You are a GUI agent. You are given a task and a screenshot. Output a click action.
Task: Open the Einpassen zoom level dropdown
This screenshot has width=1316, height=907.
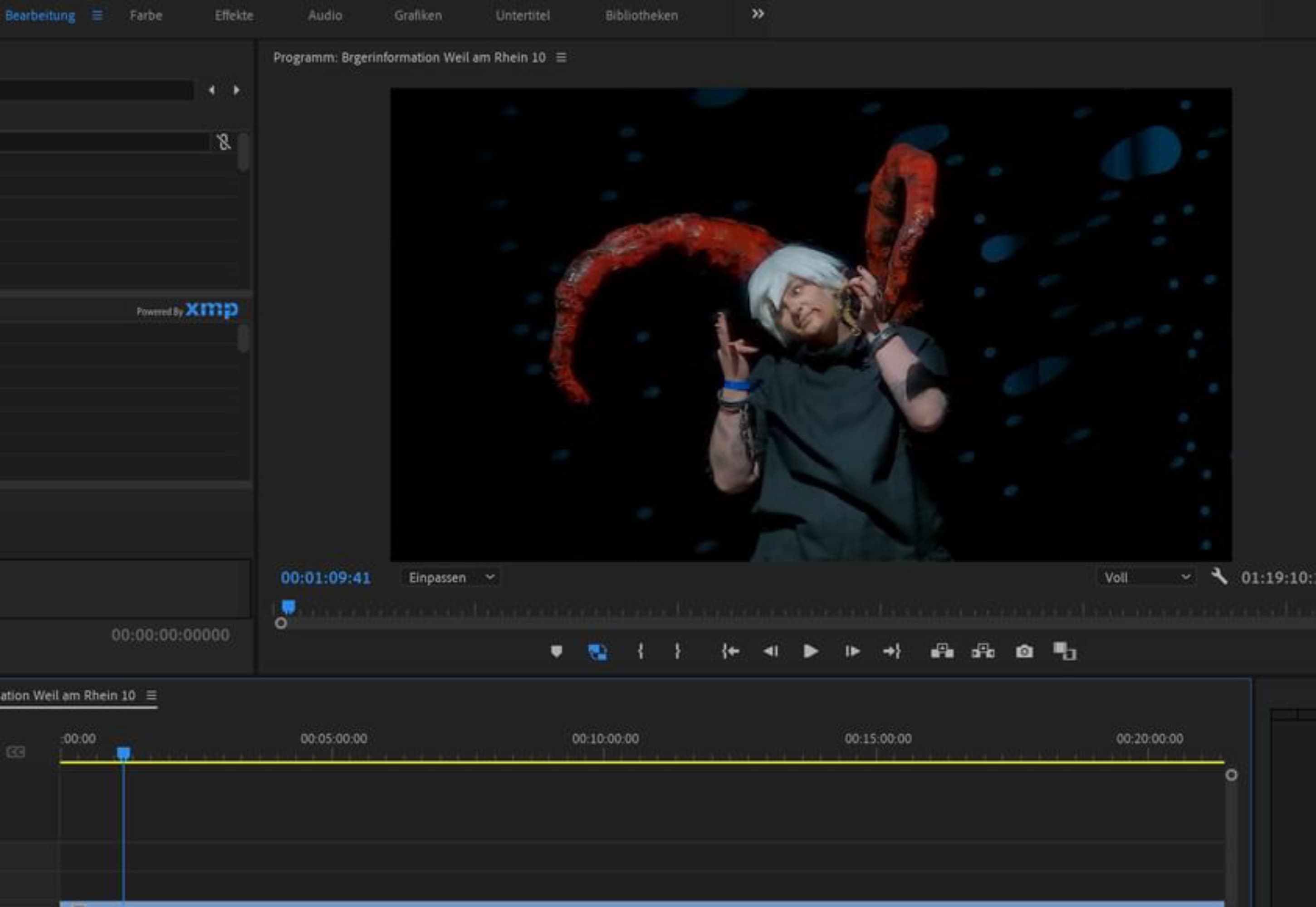(450, 577)
